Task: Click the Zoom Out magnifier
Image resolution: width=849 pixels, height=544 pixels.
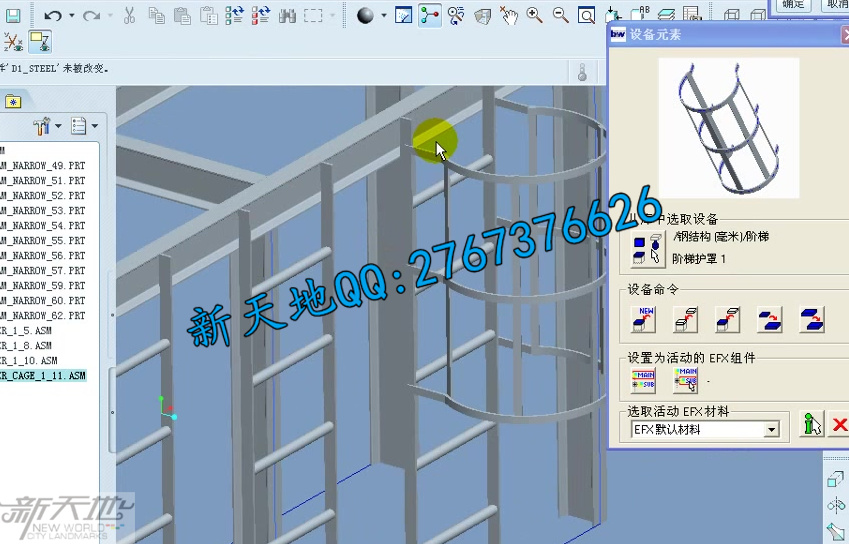Action: click(560, 15)
